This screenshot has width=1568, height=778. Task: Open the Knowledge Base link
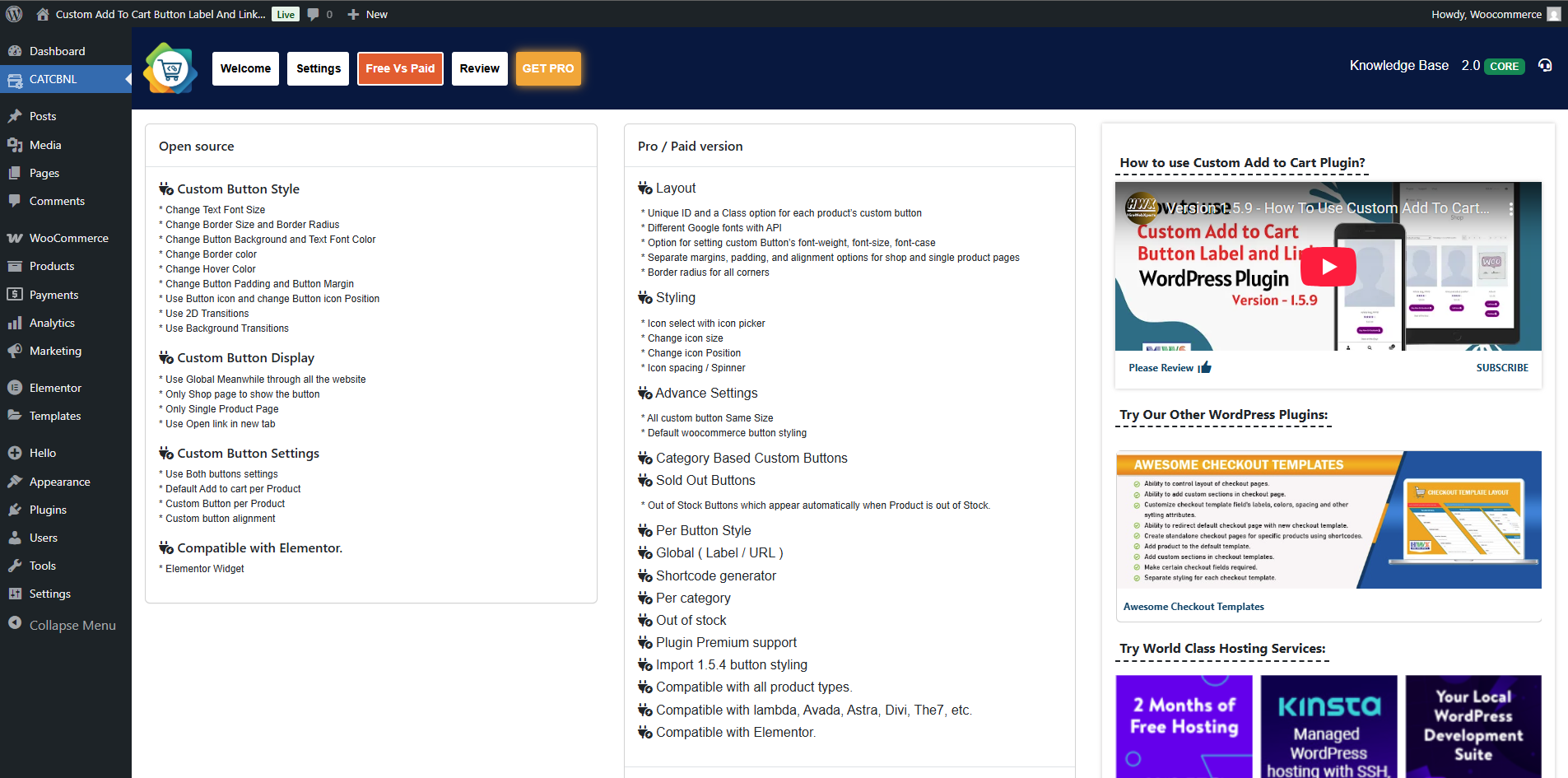point(1398,66)
